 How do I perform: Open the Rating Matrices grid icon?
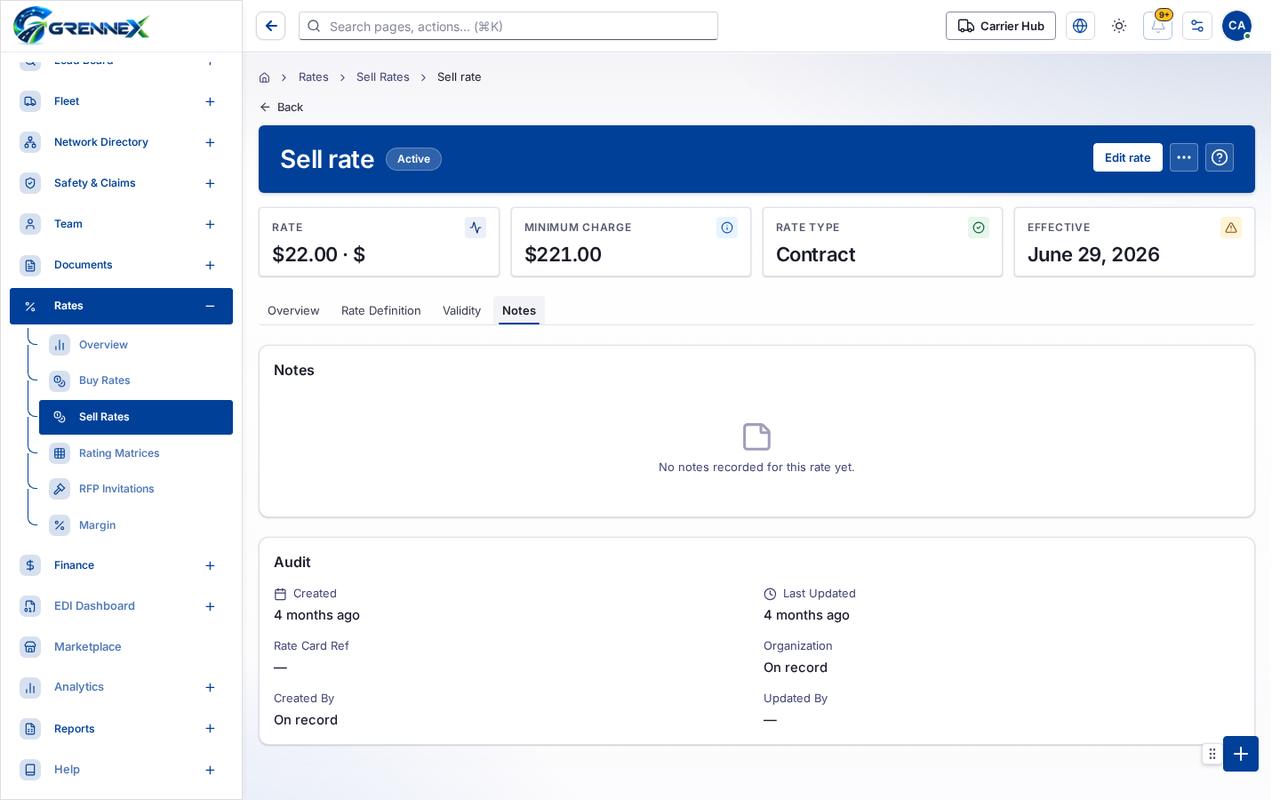pos(60,453)
